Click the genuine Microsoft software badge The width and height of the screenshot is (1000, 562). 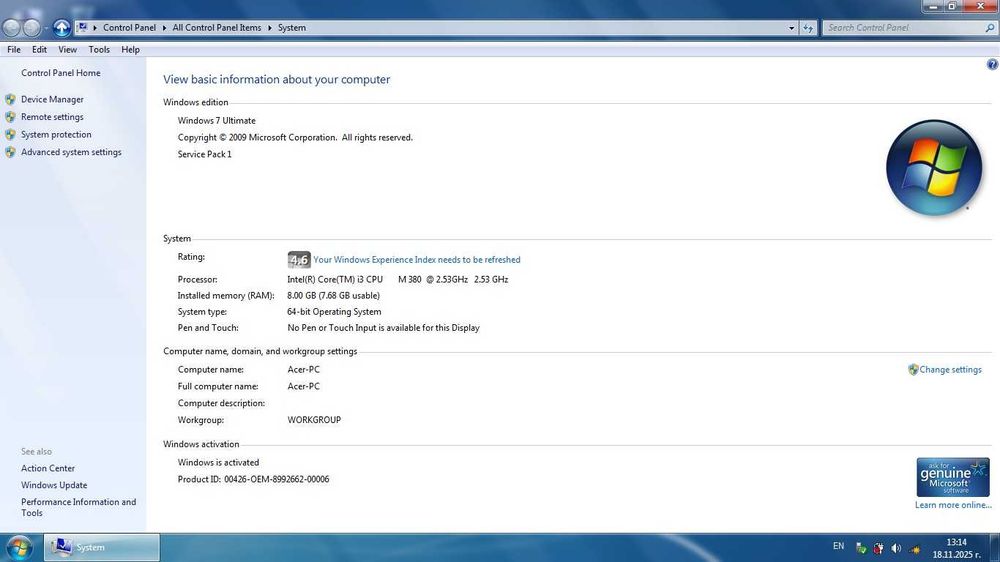pyautogui.click(x=953, y=477)
